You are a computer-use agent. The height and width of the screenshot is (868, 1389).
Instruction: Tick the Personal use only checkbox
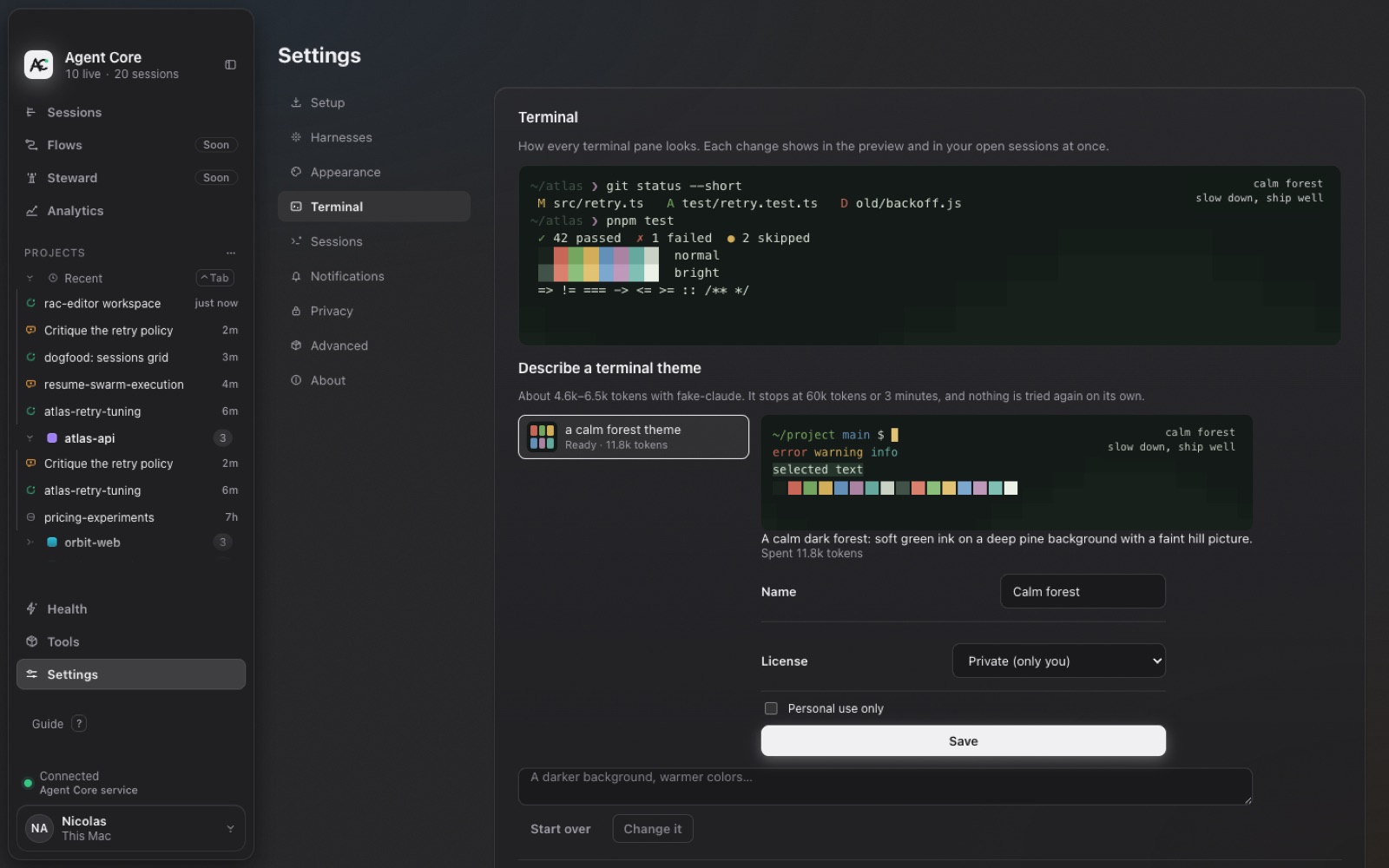click(771, 708)
